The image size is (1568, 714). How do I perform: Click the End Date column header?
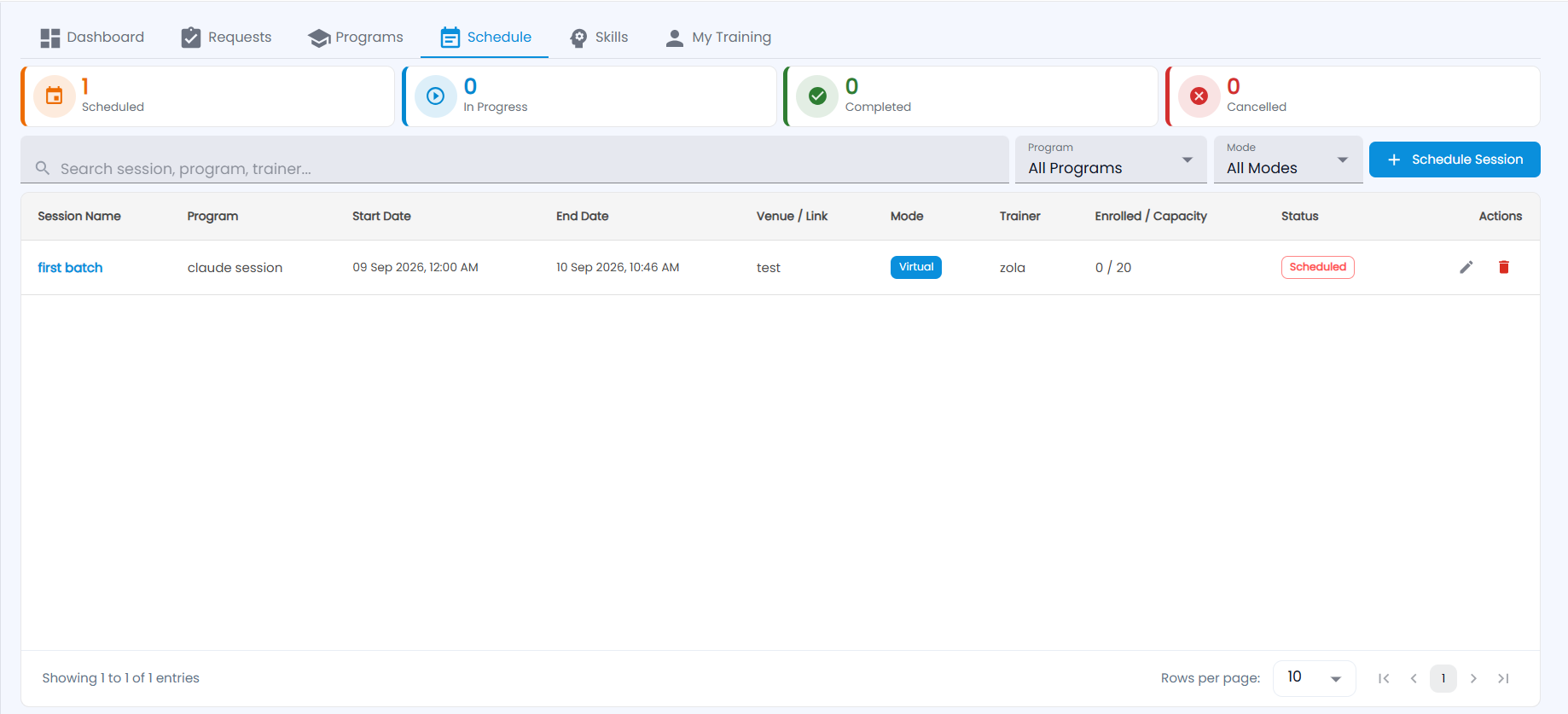(583, 217)
